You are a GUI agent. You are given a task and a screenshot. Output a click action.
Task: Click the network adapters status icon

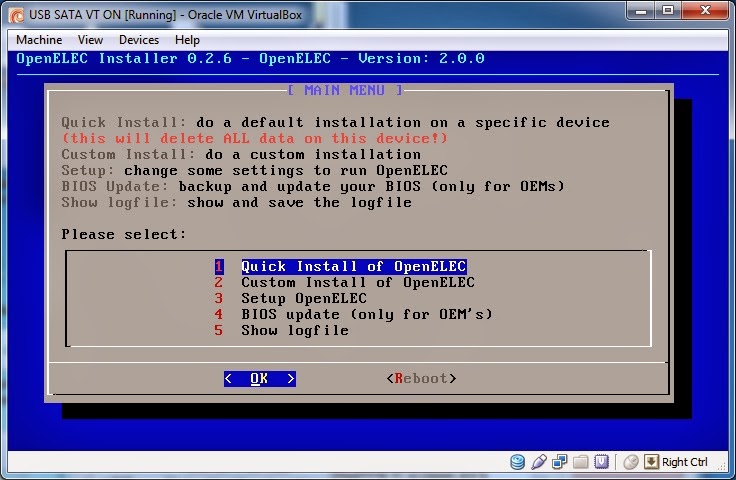pos(560,462)
